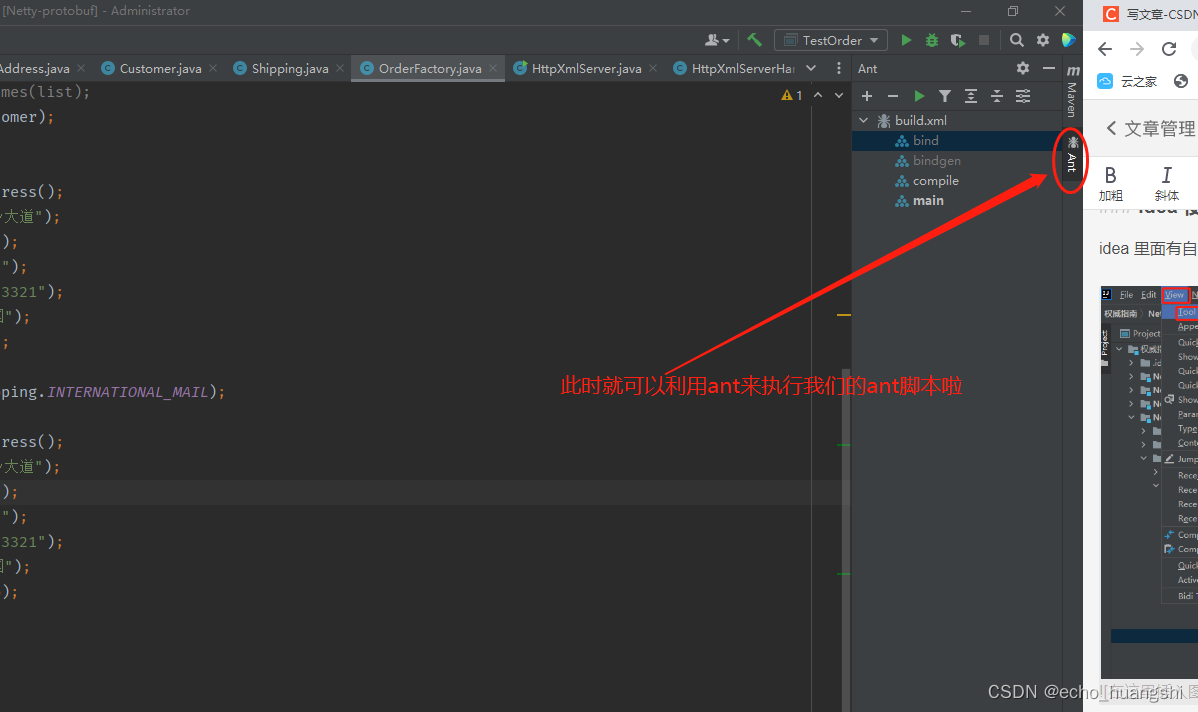Debug TestOrder with the bug icon
This screenshot has width=1198, height=712.
931,40
